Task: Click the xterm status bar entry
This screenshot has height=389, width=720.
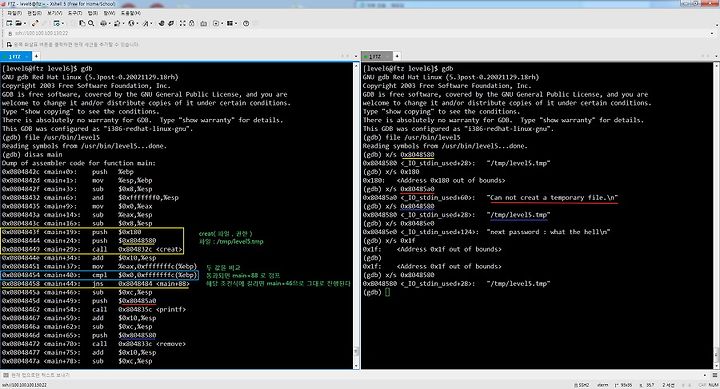Action: [x=602, y=385]
